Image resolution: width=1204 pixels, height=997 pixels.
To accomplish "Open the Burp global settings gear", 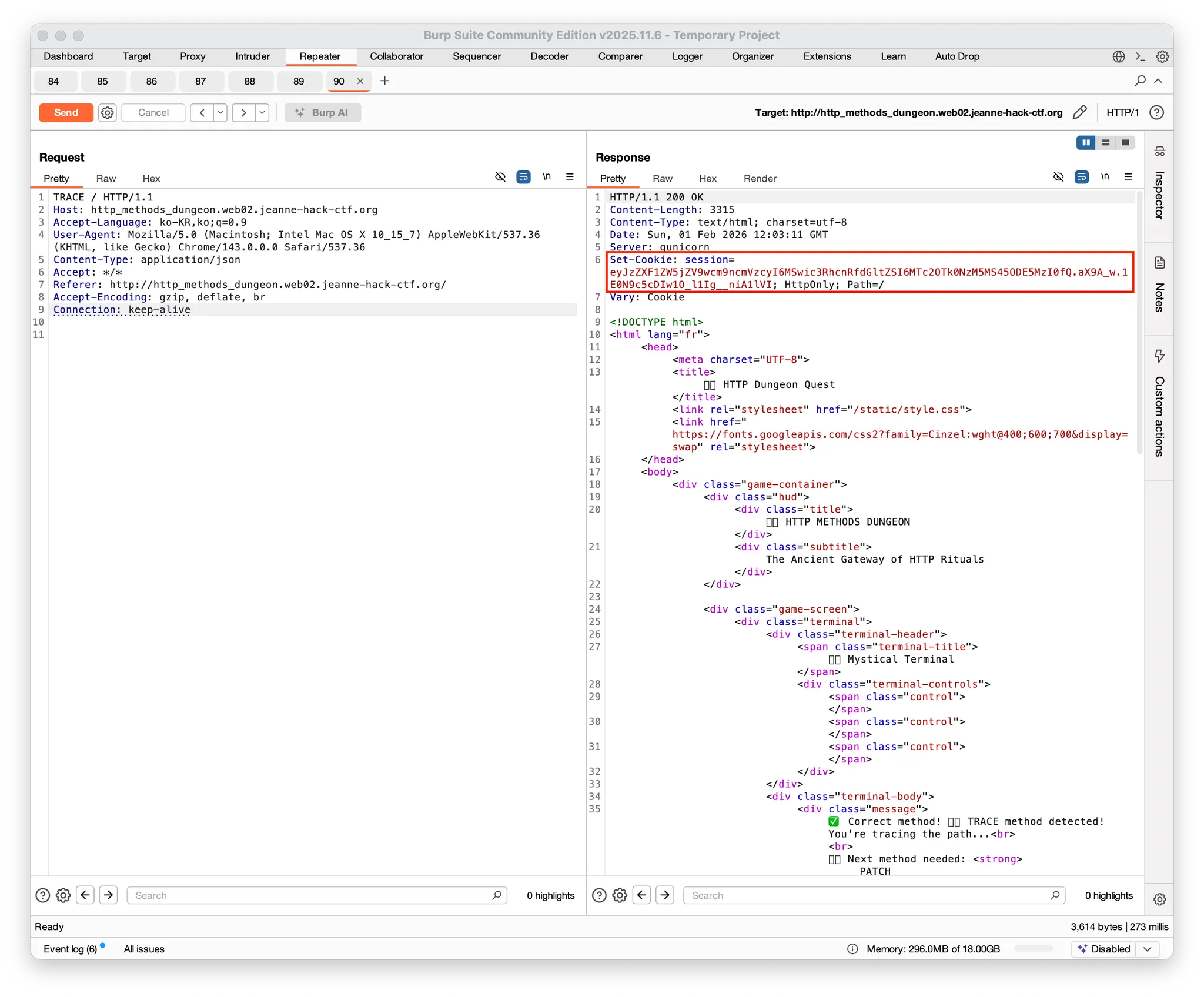I will pos(1162,56).
